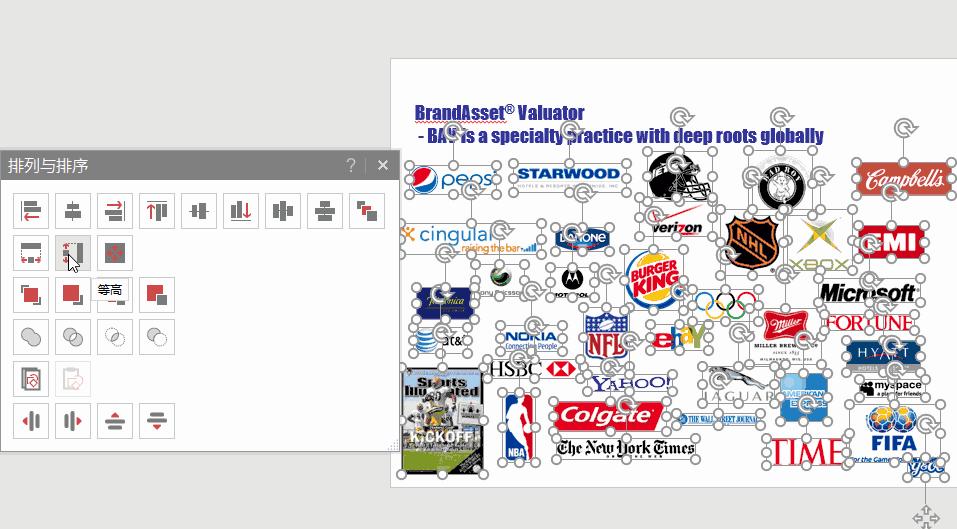
Task: Click the combine shapes icon
Action: point(73,337)
